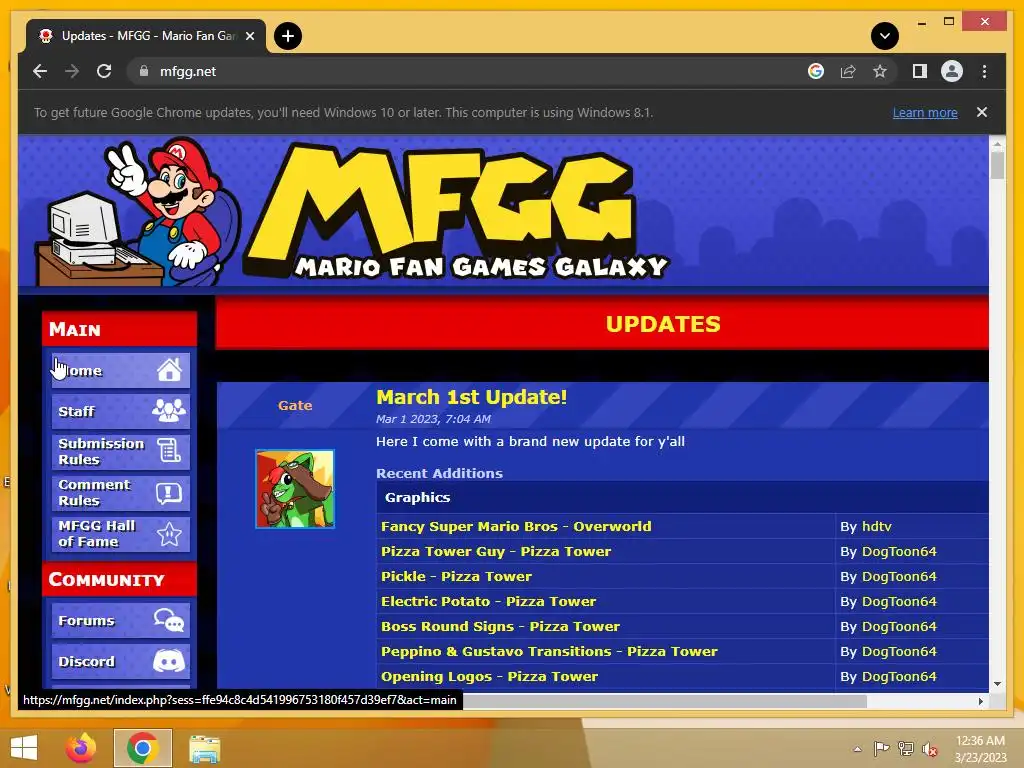The height and width of the screenshot is (768, 1024).
Task: Click the MFGG logo banner
Action: click(456, 212)
